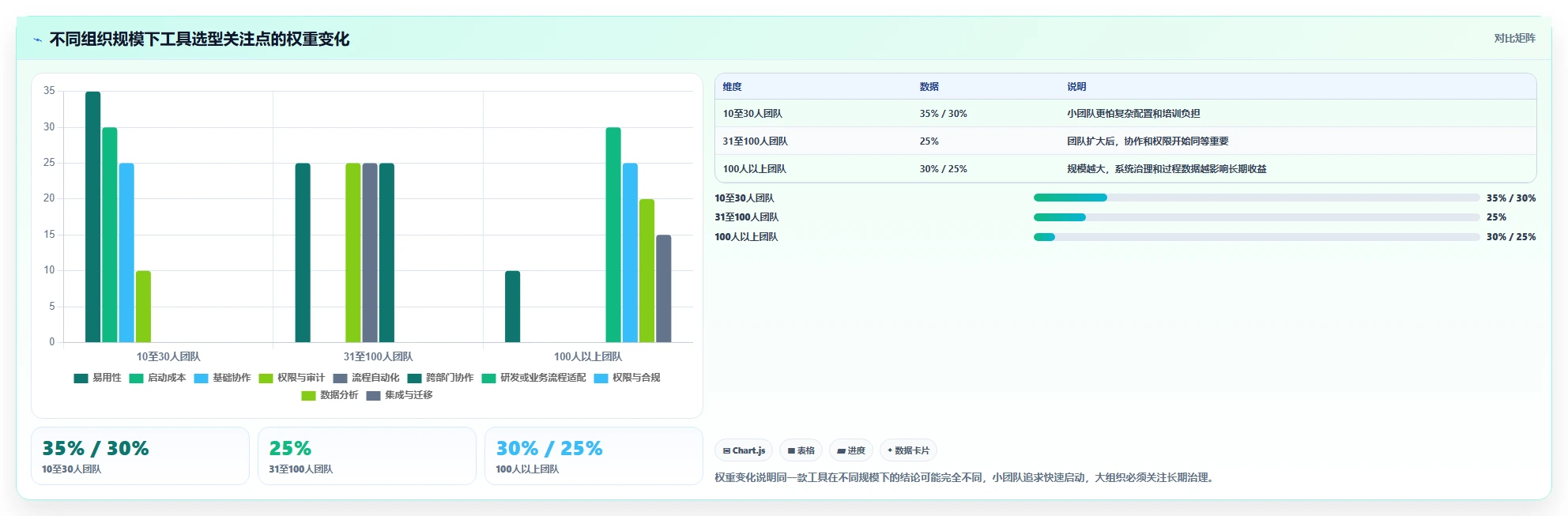The height and width of the screenshot is (516, 1568).
Task: Toggle the 启动成本 legend item
Action: pos(158,378)
